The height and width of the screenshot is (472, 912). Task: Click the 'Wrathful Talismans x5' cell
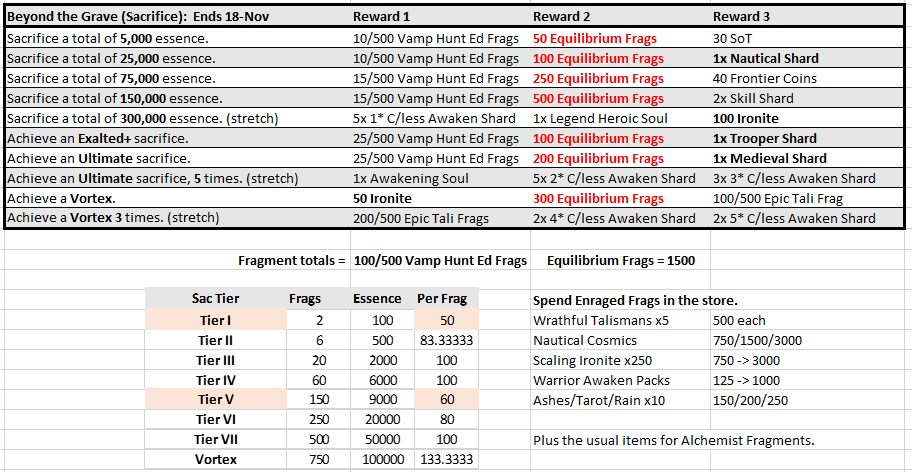pyautogui.click(x=619, y=320)
